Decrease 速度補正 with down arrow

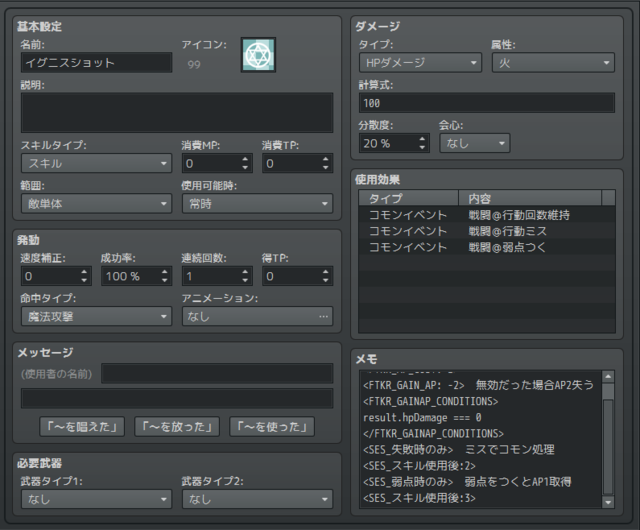[84, 280]
